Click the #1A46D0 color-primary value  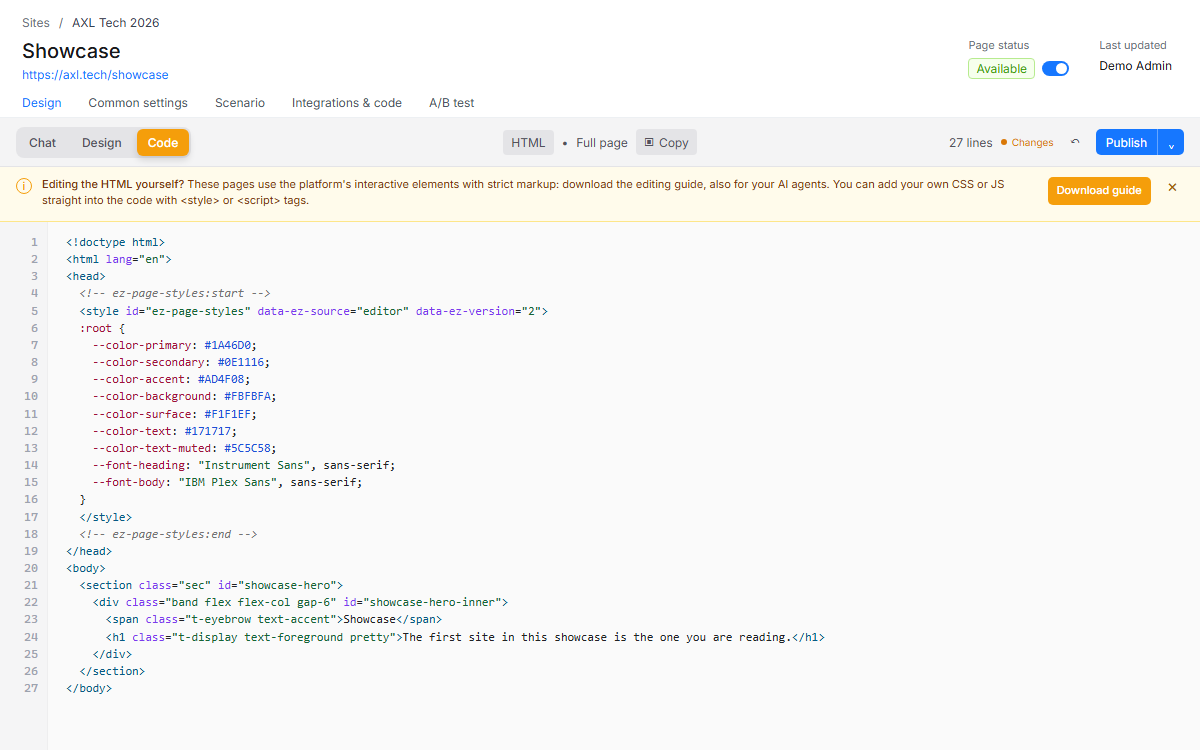click(227, 345)
